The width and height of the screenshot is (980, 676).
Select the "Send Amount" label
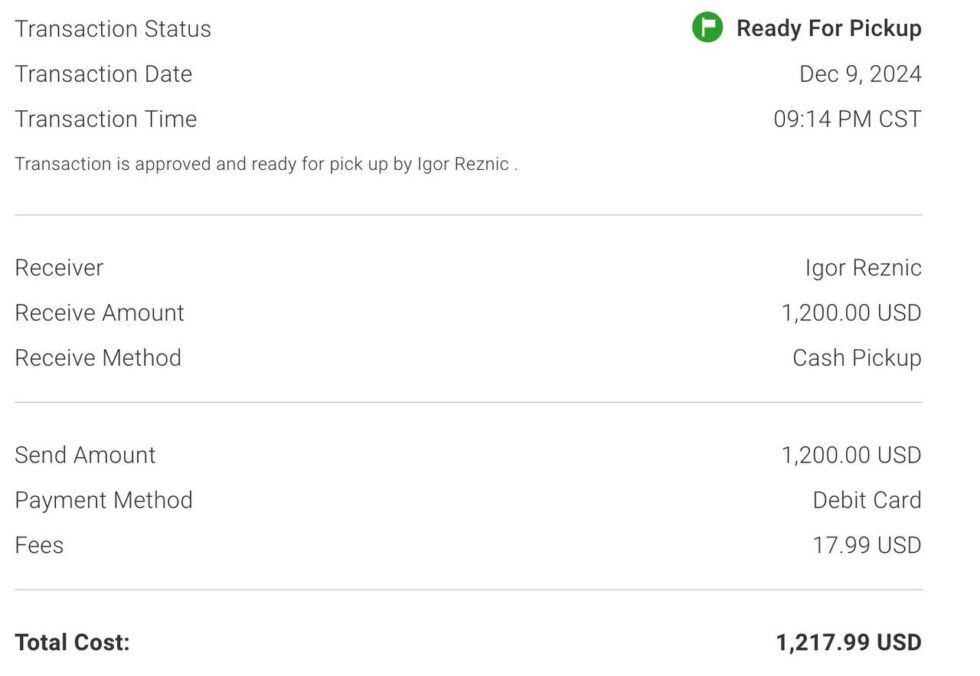point(85,455)
